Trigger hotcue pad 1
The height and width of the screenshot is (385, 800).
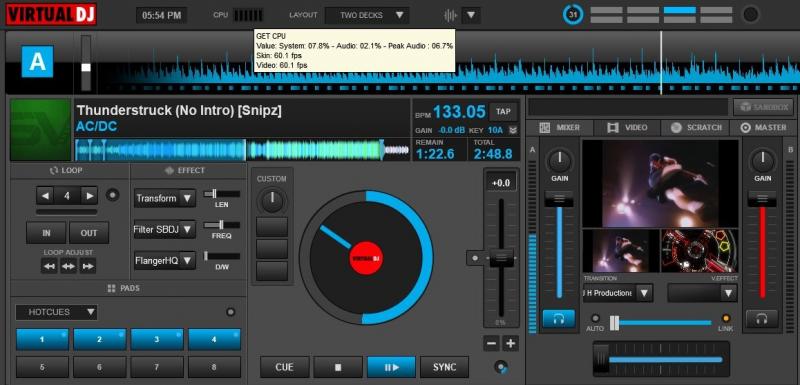(x=42, y=339)
